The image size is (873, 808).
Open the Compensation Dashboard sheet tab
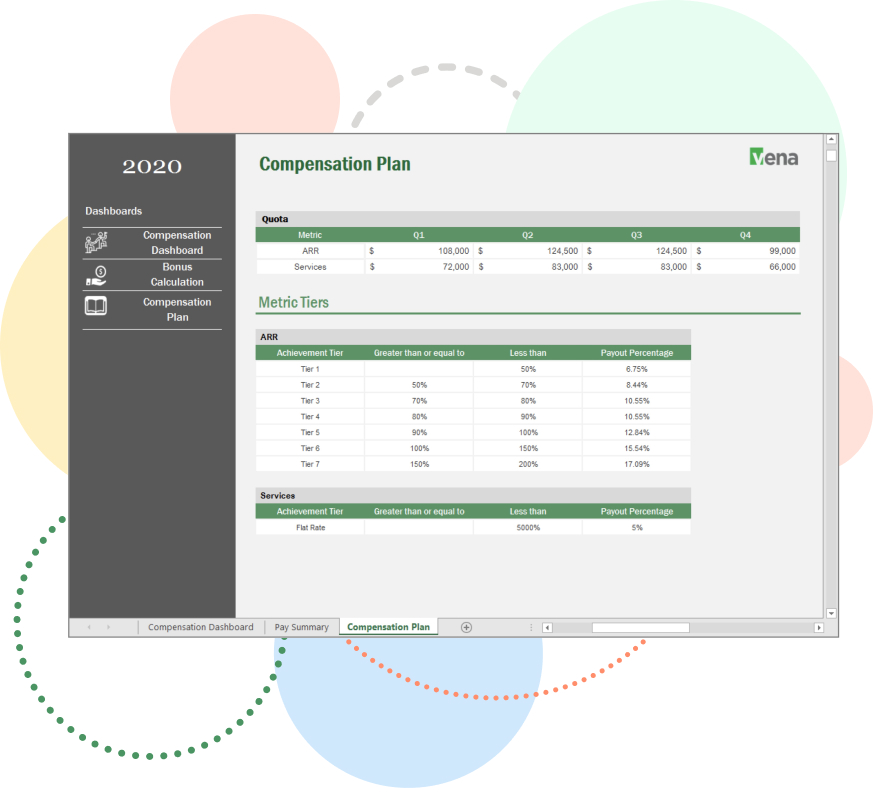199,626
